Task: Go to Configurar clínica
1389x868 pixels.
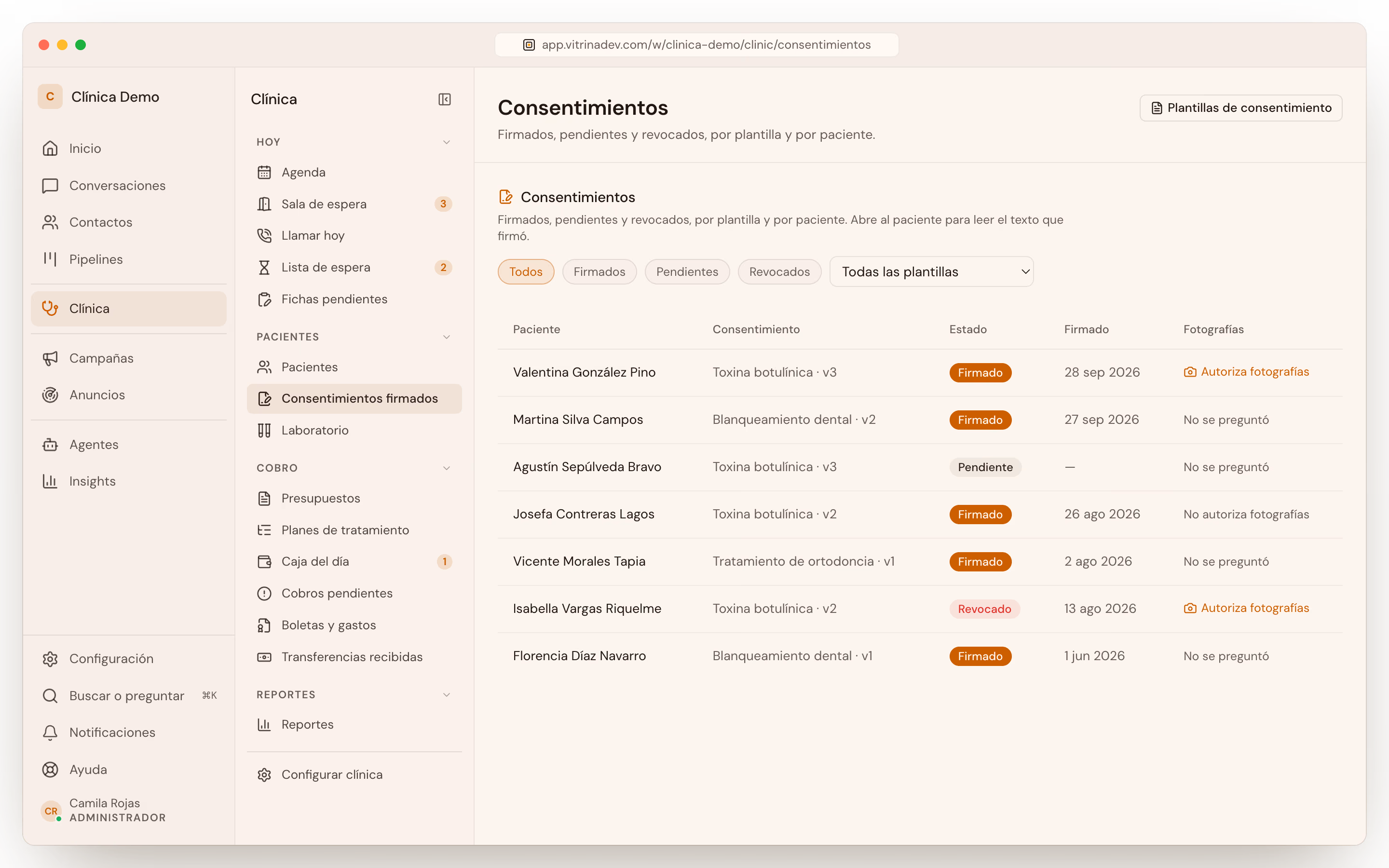Action: pyautogui.click(x=354, y=774)
